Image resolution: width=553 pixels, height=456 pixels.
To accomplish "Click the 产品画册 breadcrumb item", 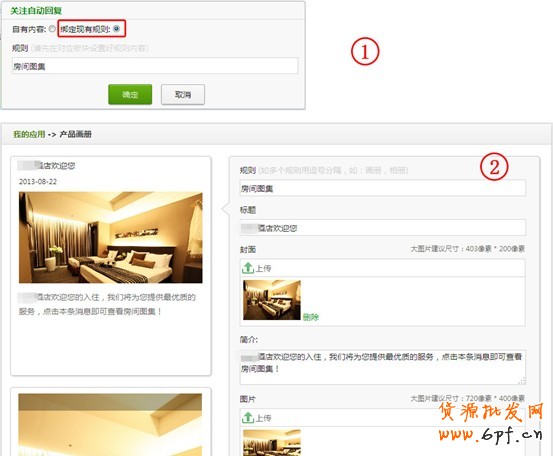I will point(75,134).
